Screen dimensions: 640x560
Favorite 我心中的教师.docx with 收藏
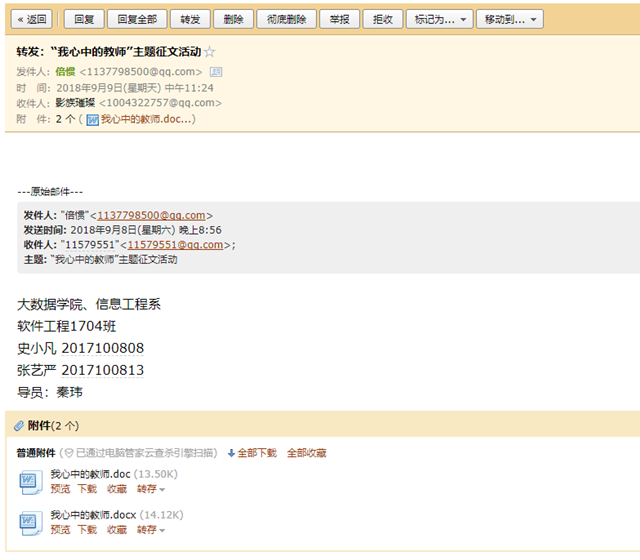[117, 530]
